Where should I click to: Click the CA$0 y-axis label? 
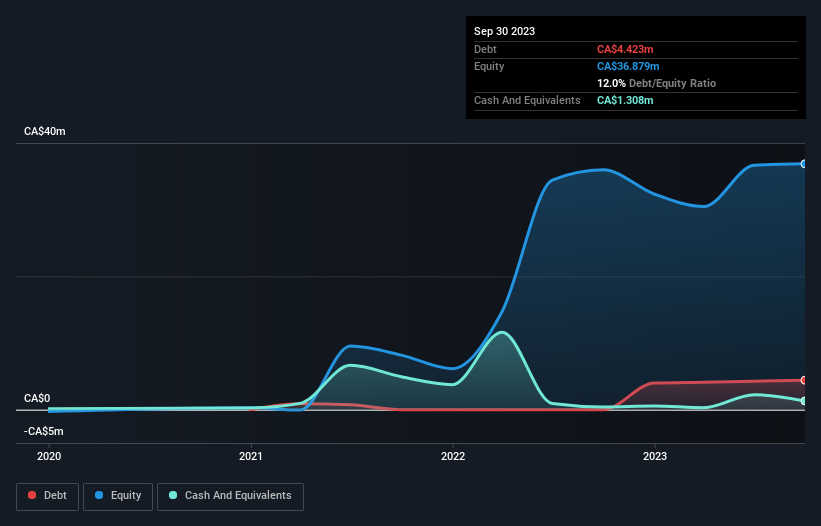pos(37,398)
